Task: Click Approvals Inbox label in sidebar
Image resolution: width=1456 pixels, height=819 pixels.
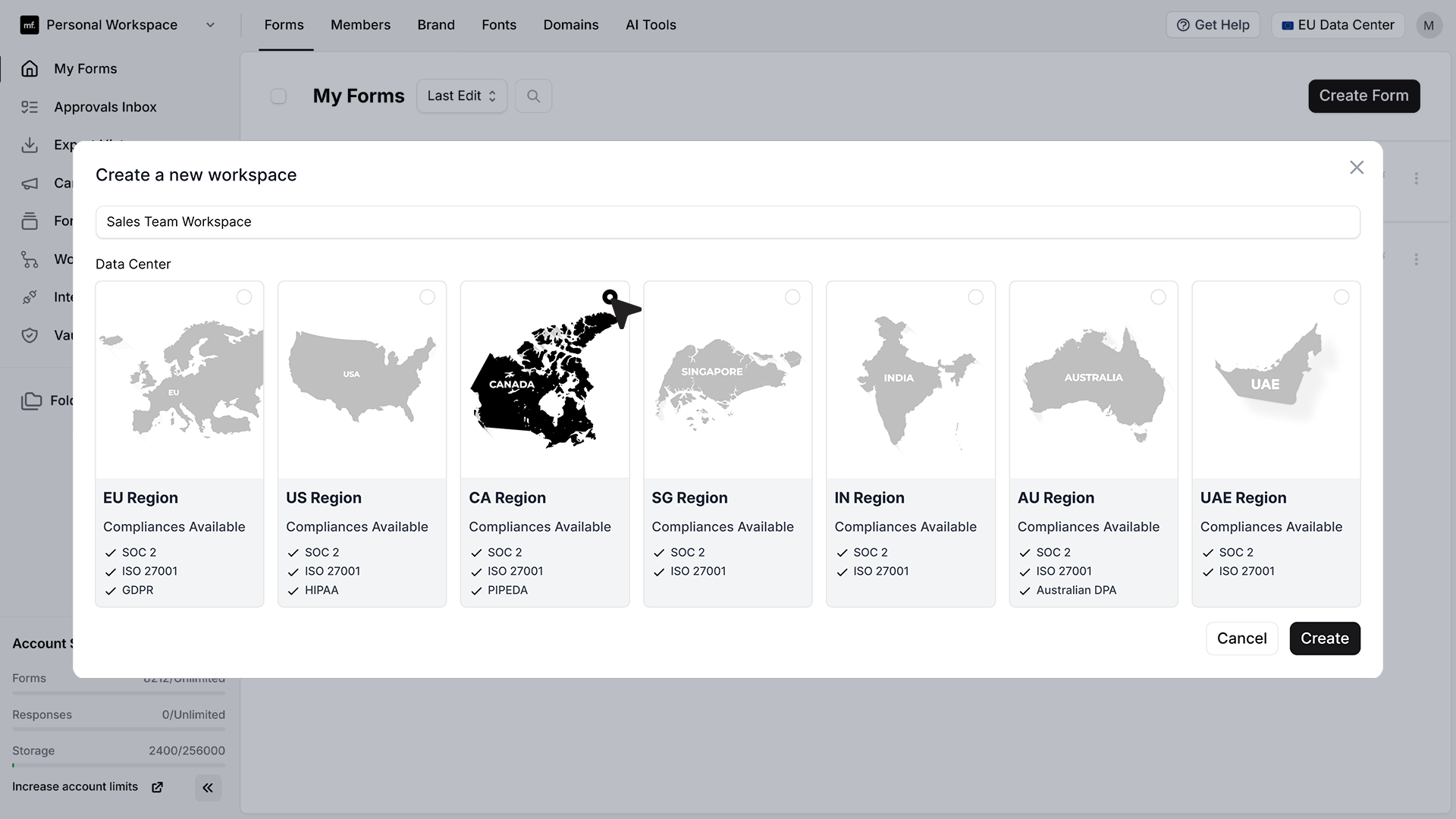Action: (x=105, y=108)
